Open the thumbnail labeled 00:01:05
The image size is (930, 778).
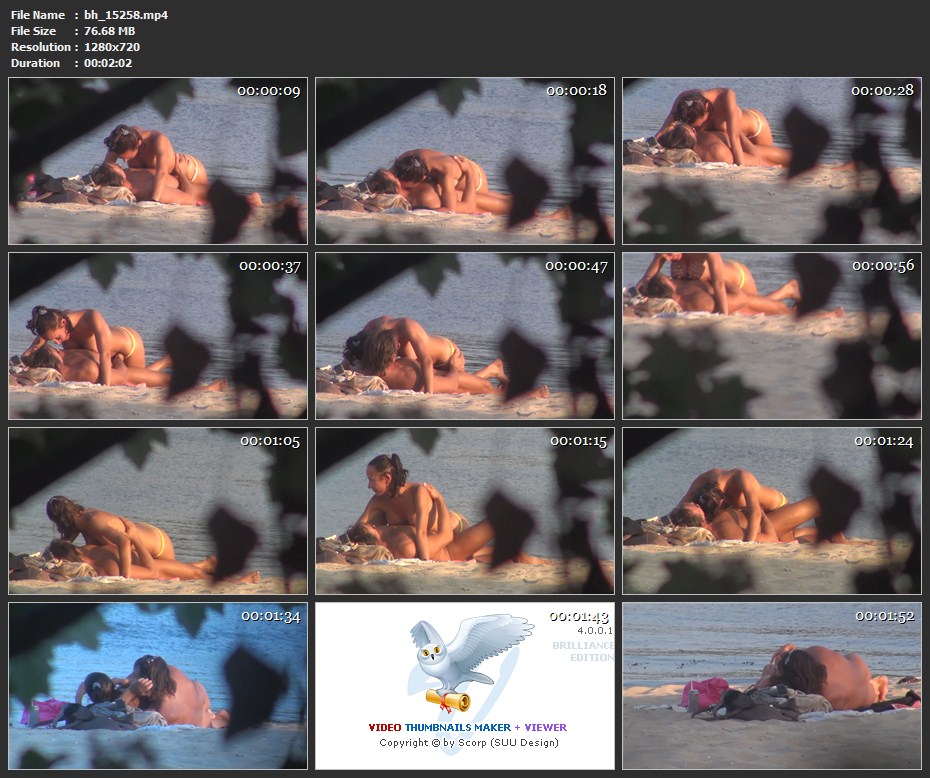[158, 511]
